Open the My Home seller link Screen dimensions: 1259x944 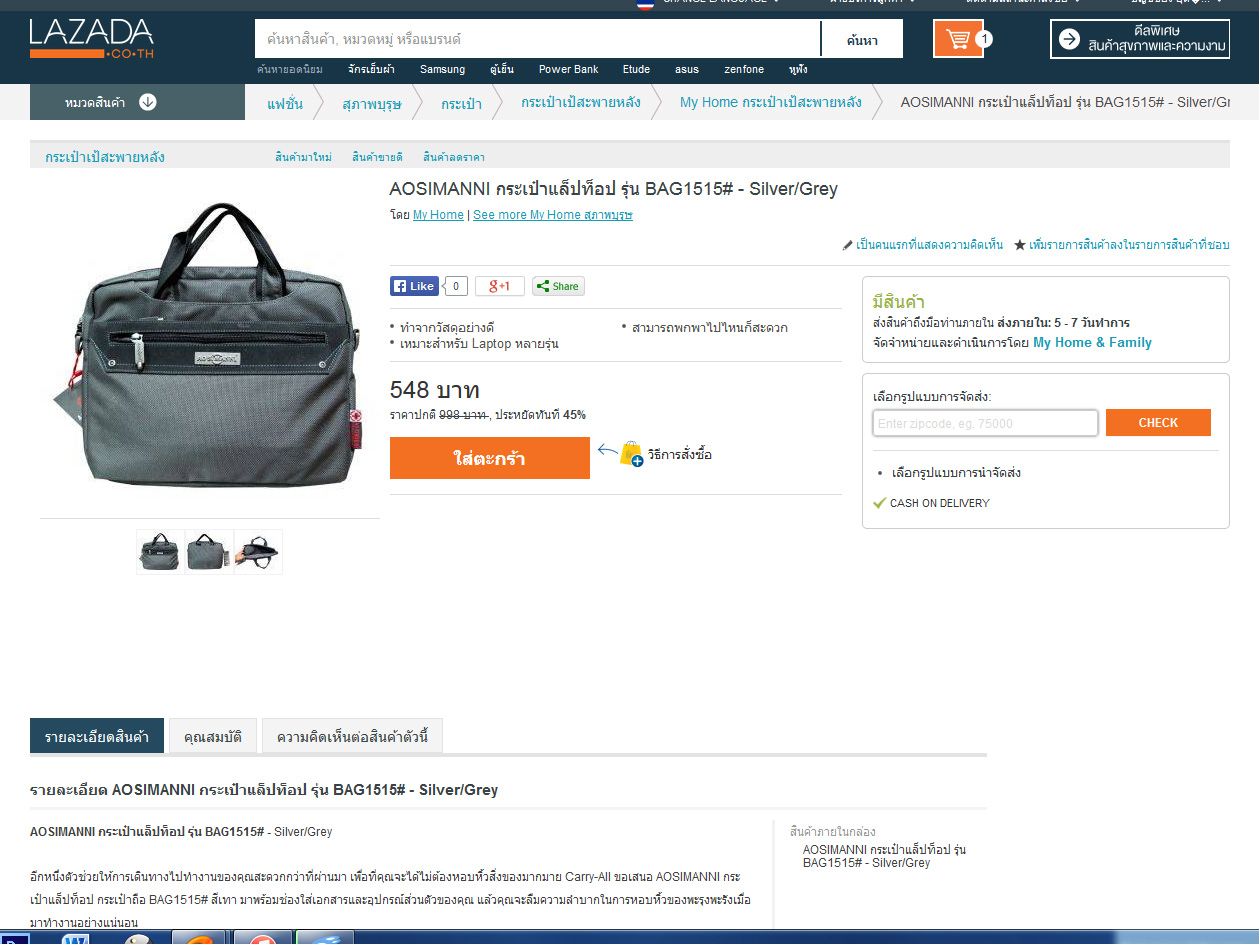pos(438,215)
